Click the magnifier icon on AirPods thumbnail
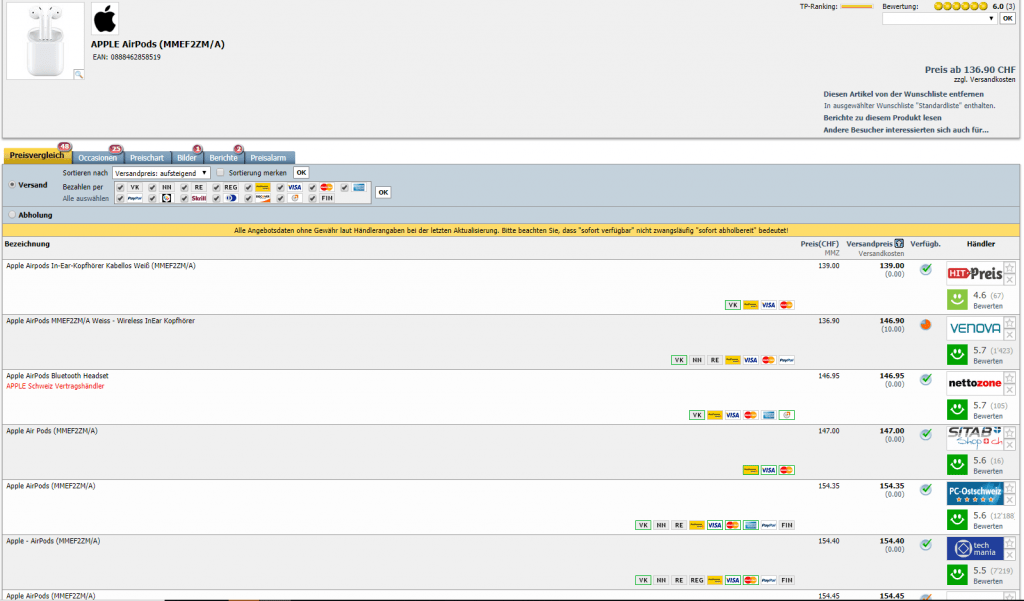1024x601 pixels. click(78, 73)
